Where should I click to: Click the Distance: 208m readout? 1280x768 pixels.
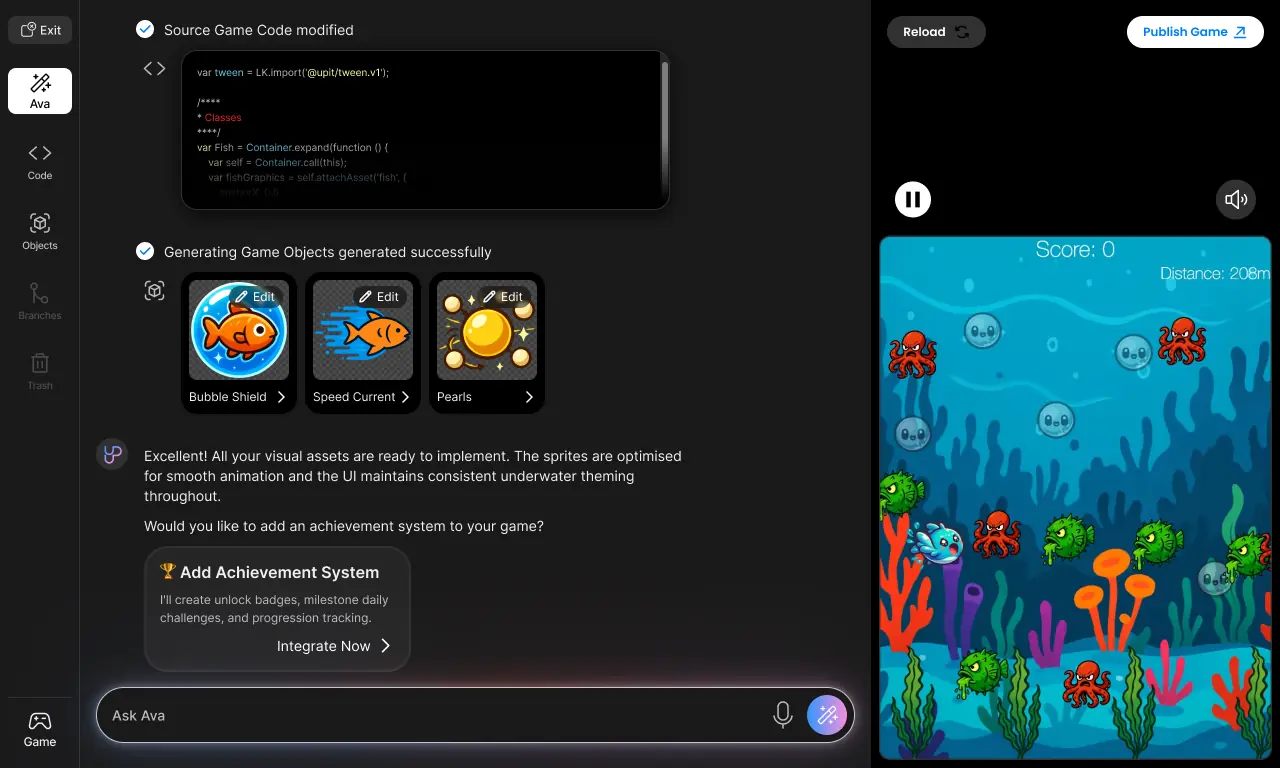pyautogui.click(x=1215, y=273)
